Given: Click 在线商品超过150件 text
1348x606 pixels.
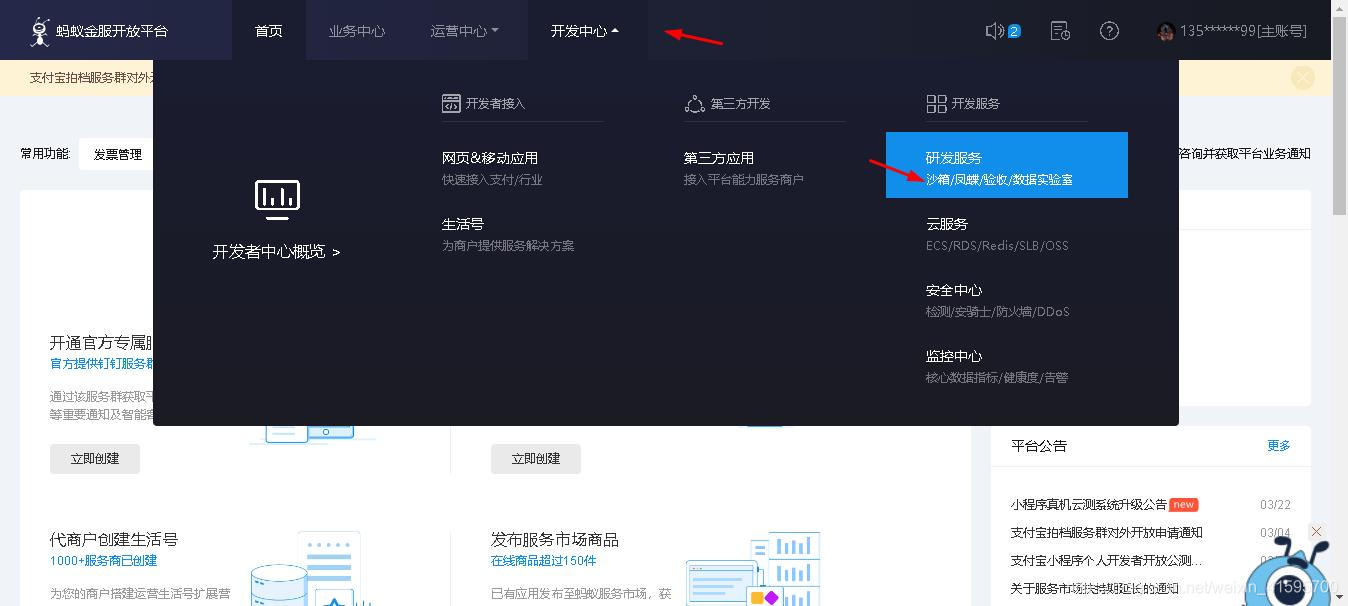Looking at the screenshot, I should pyautogui.click(x=543, y=561).
